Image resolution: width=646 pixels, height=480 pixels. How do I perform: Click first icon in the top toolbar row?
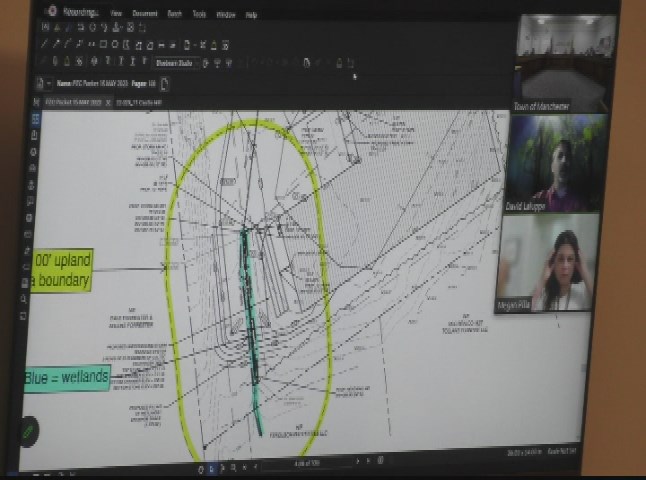point(46,27)
